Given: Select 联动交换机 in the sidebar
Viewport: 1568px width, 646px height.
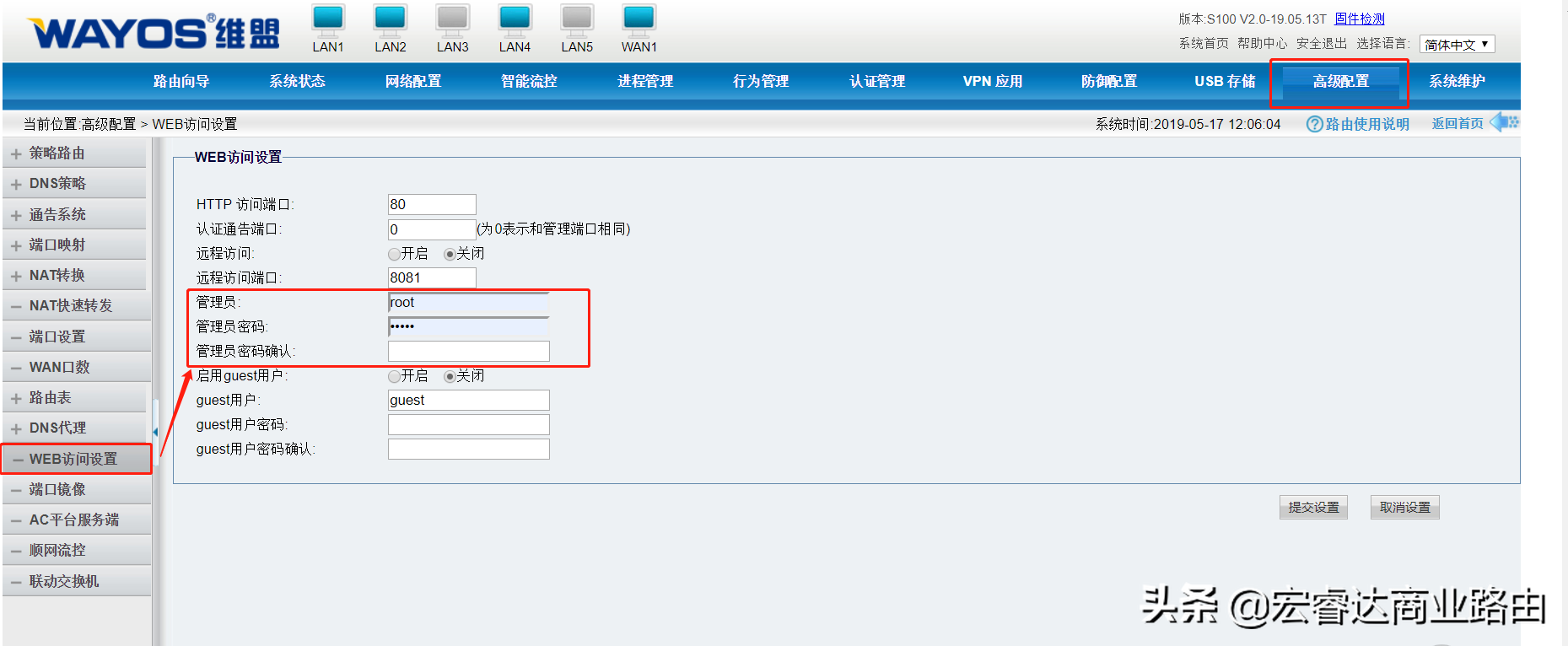Looking at the screenshot, I should (77, 581).
